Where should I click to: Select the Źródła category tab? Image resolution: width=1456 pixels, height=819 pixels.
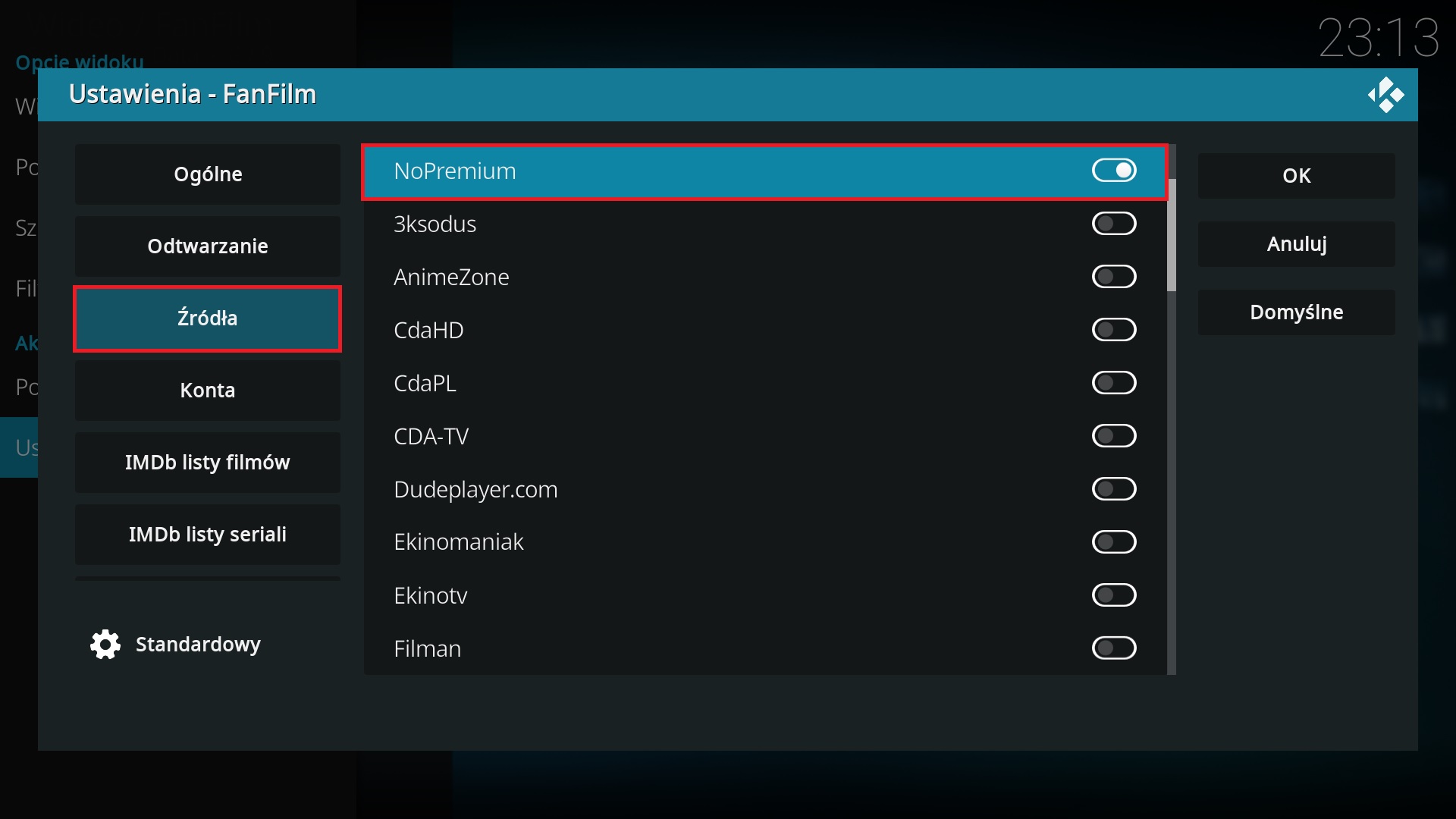(208, 318)
